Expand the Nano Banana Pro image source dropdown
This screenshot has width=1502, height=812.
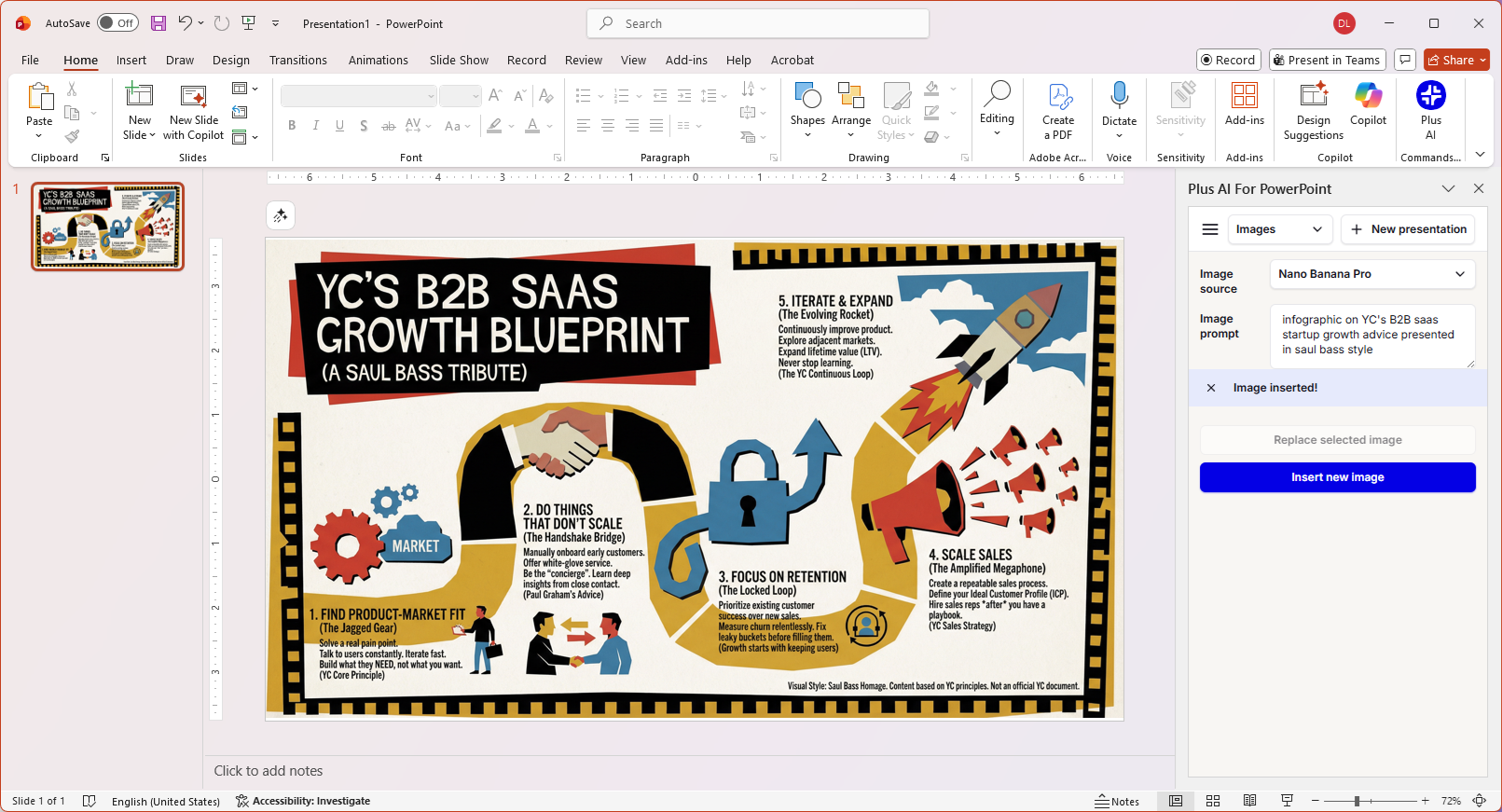1371,274
